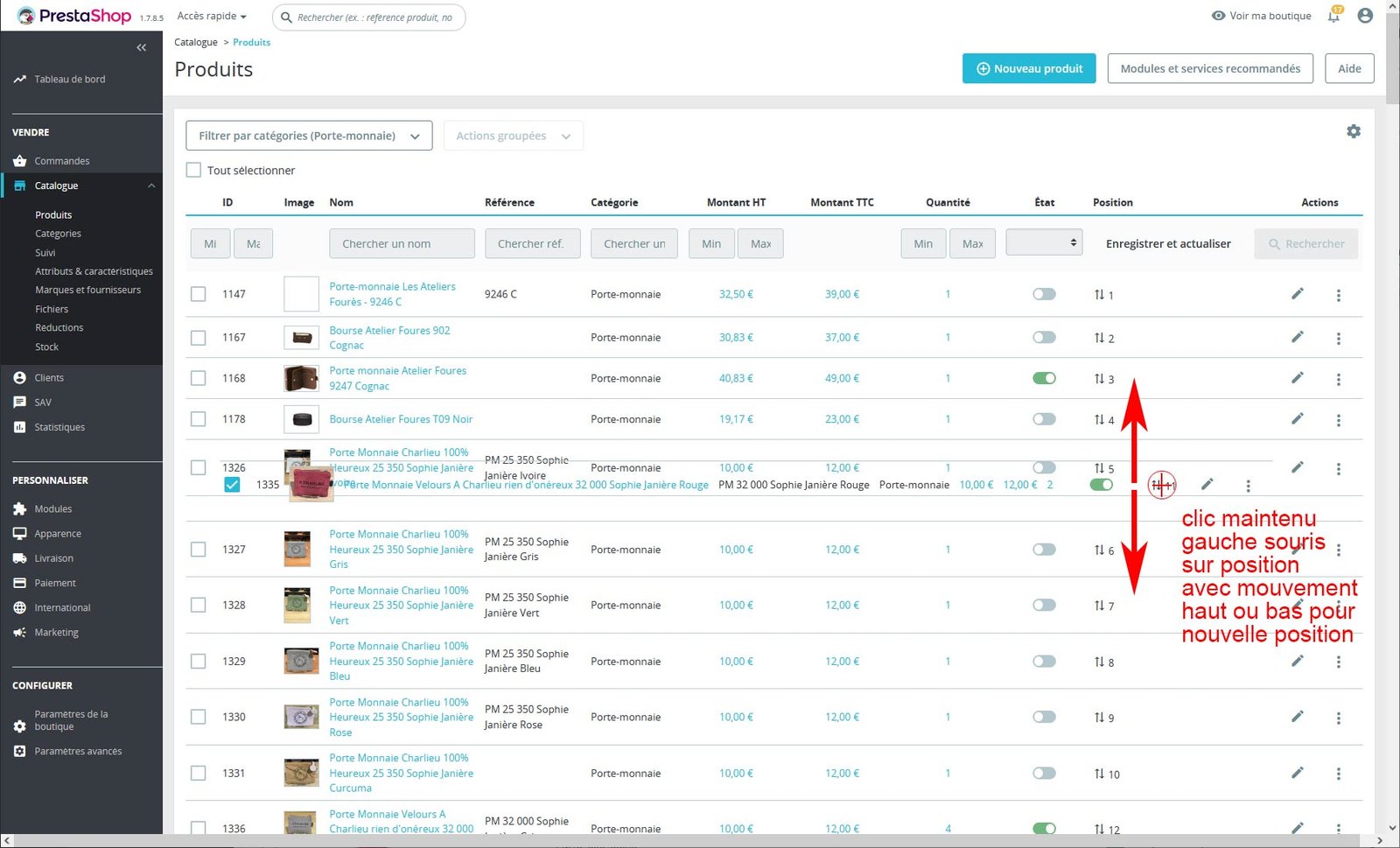
Task: Go to Stock under Catalogue menu
Action: pos(47,347)
